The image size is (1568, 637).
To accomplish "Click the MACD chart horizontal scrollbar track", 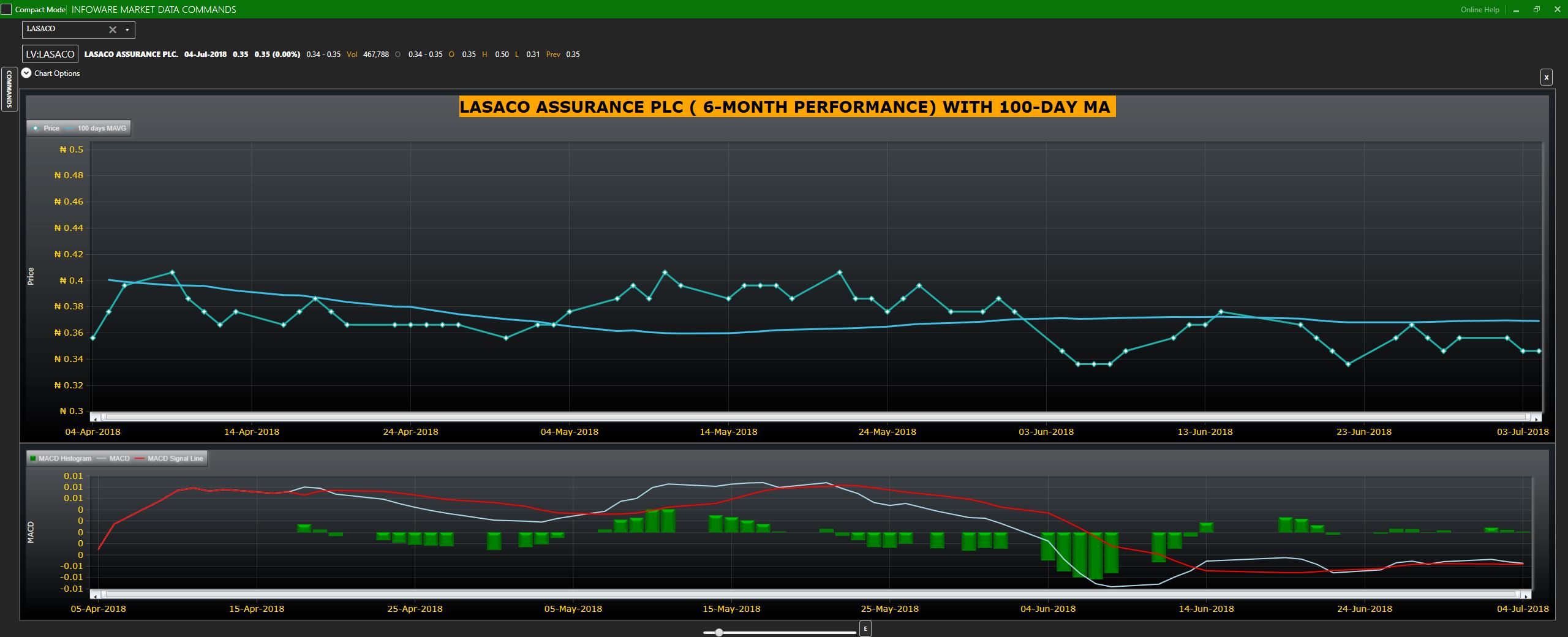I will point(811,594).
